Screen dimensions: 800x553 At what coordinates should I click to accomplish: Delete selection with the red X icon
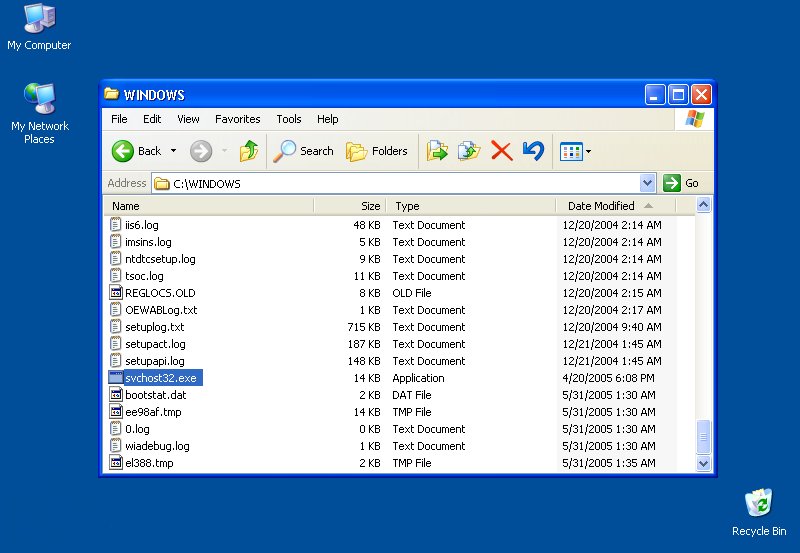point(502,151)
